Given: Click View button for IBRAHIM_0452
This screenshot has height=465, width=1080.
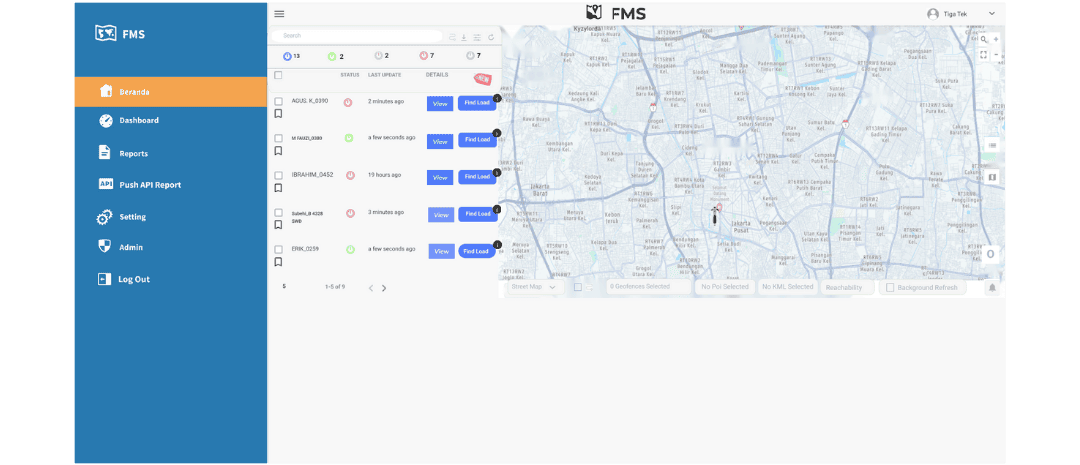Looking at the screenshot, I should pos(440,177).
